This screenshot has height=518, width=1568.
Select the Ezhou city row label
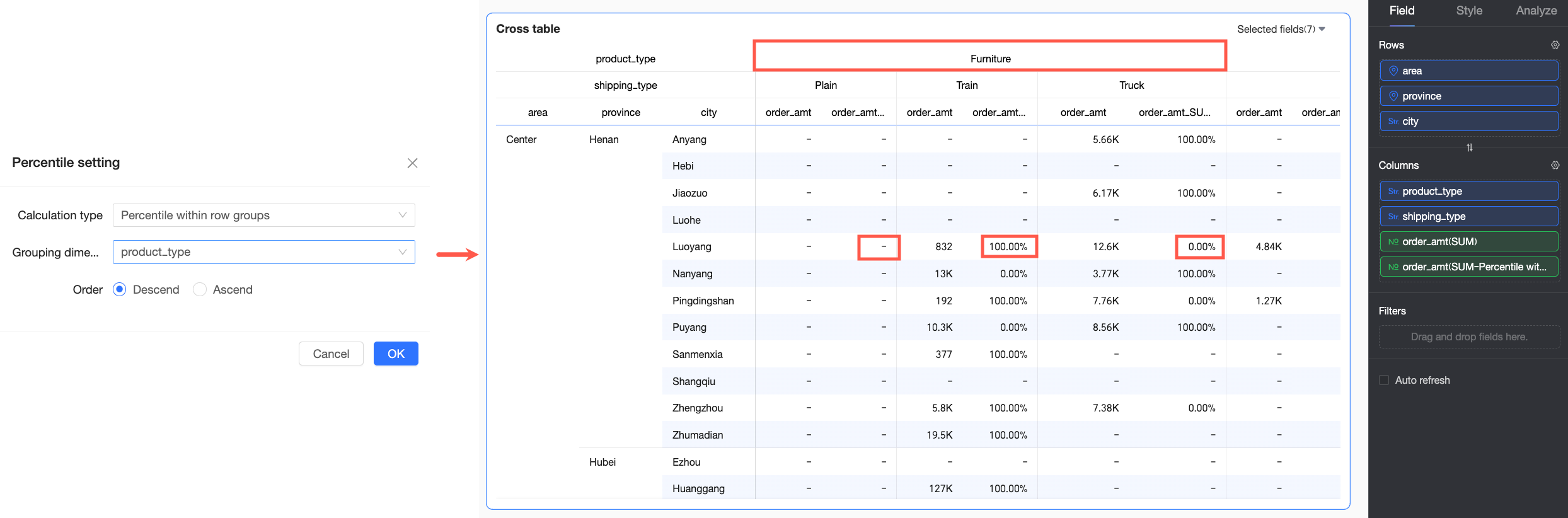[686, 463]
